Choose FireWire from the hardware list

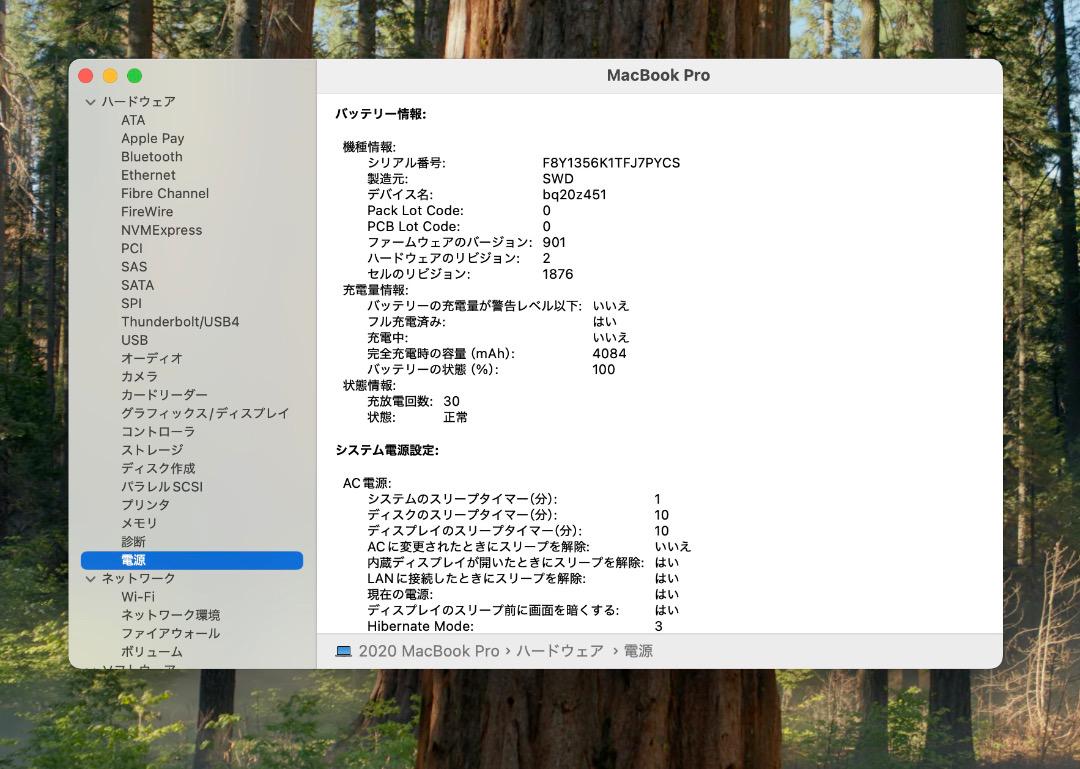pyautogui.click(x=147, y=212)
